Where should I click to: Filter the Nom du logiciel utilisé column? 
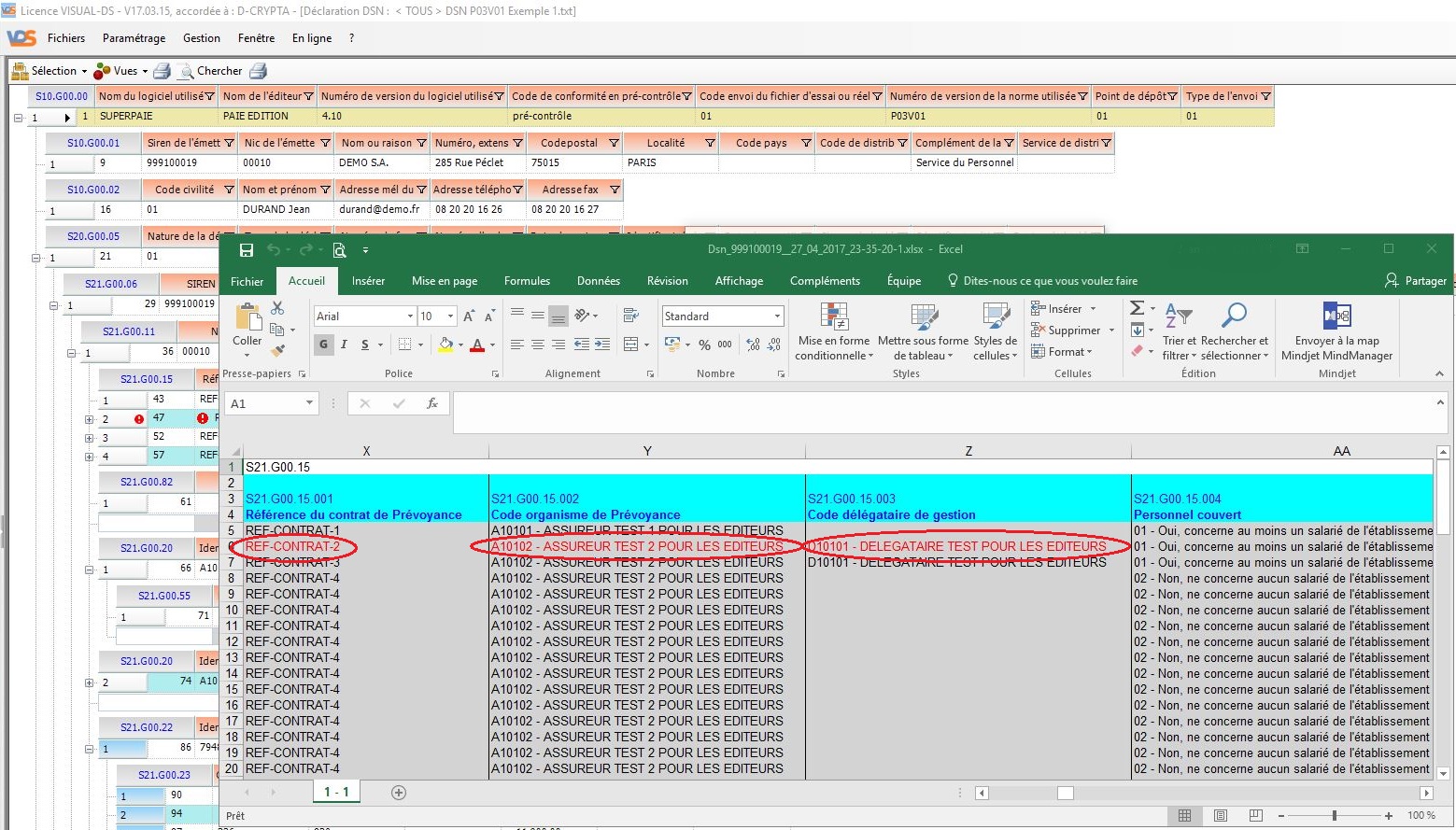click(210, 96)
